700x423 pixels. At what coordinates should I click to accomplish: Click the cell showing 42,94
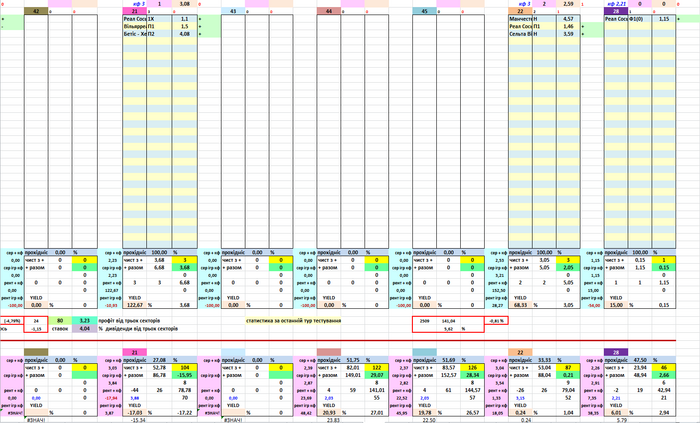pos(664,390)
